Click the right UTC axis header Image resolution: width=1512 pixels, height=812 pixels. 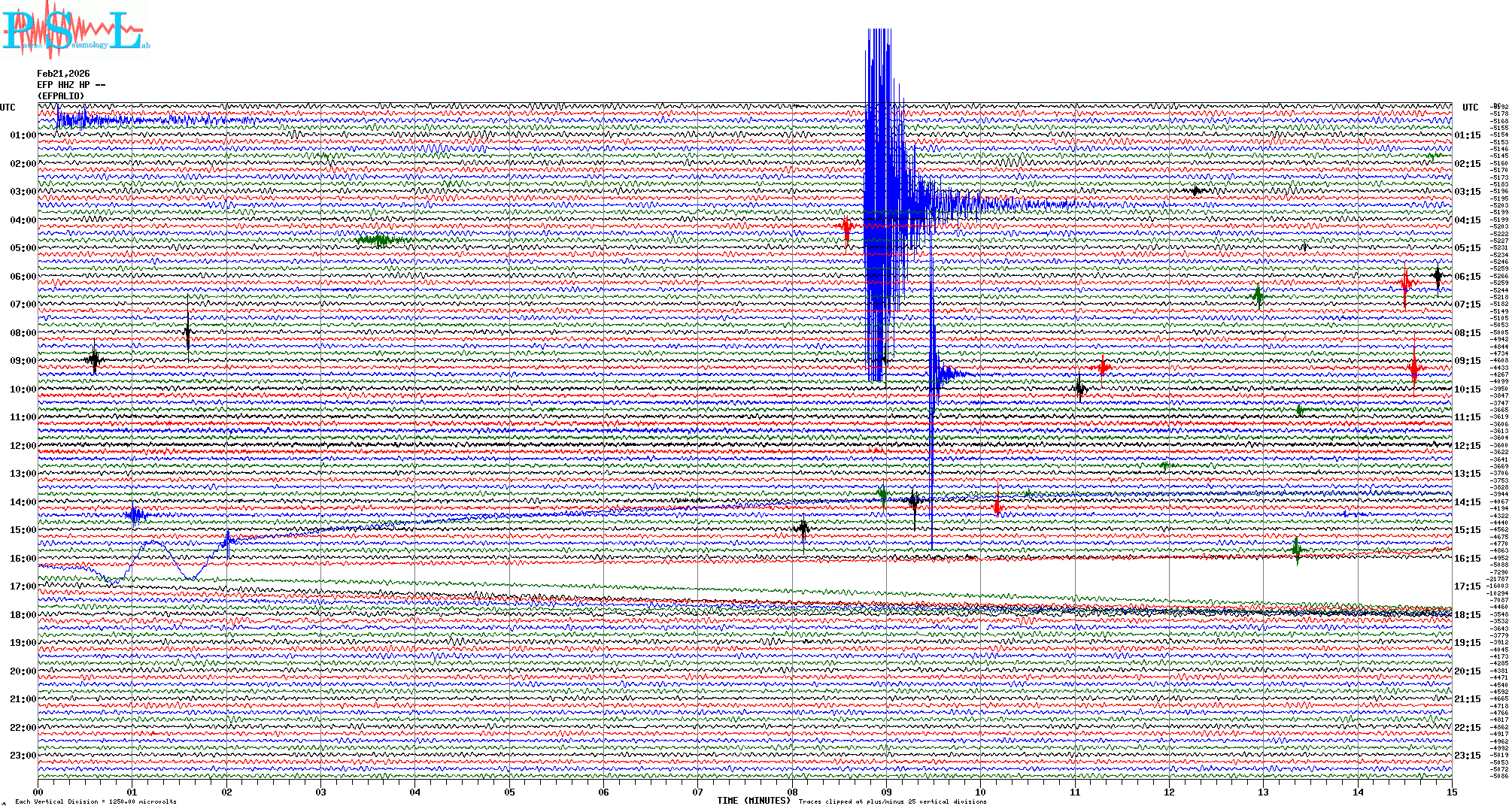point(1470,108)
